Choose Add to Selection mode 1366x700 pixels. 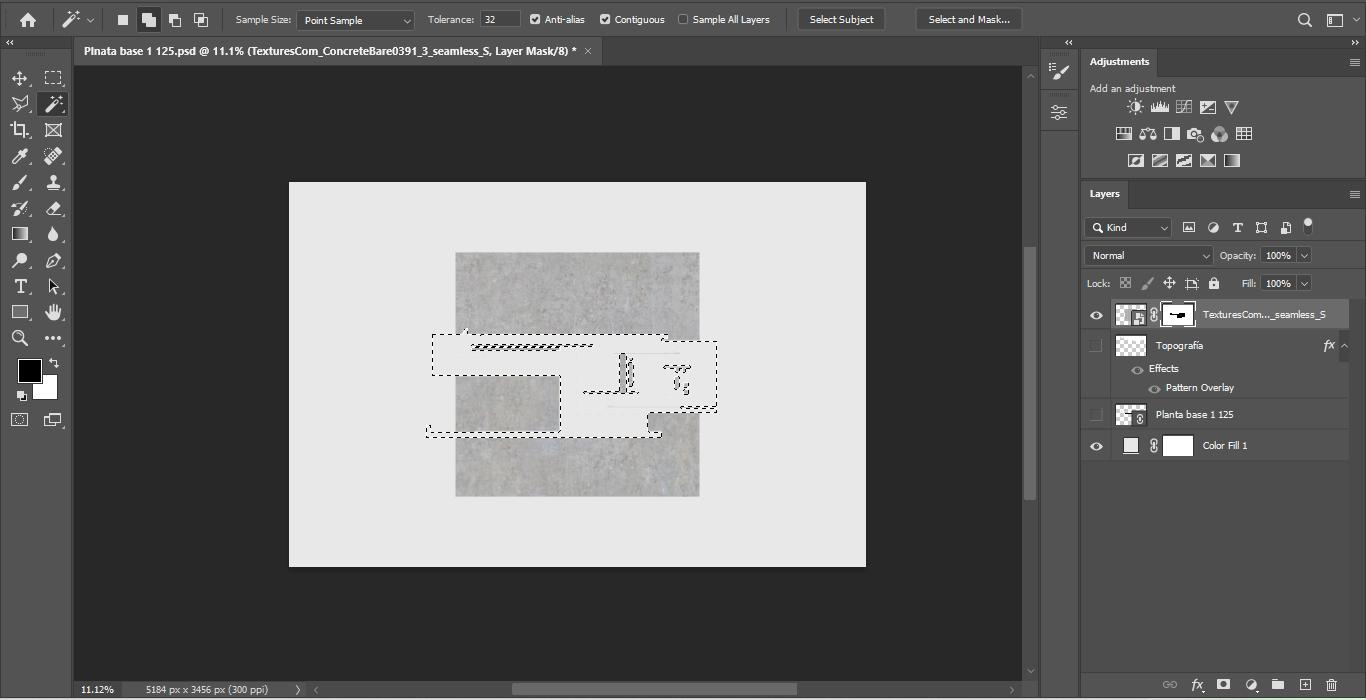coord(148,20)
